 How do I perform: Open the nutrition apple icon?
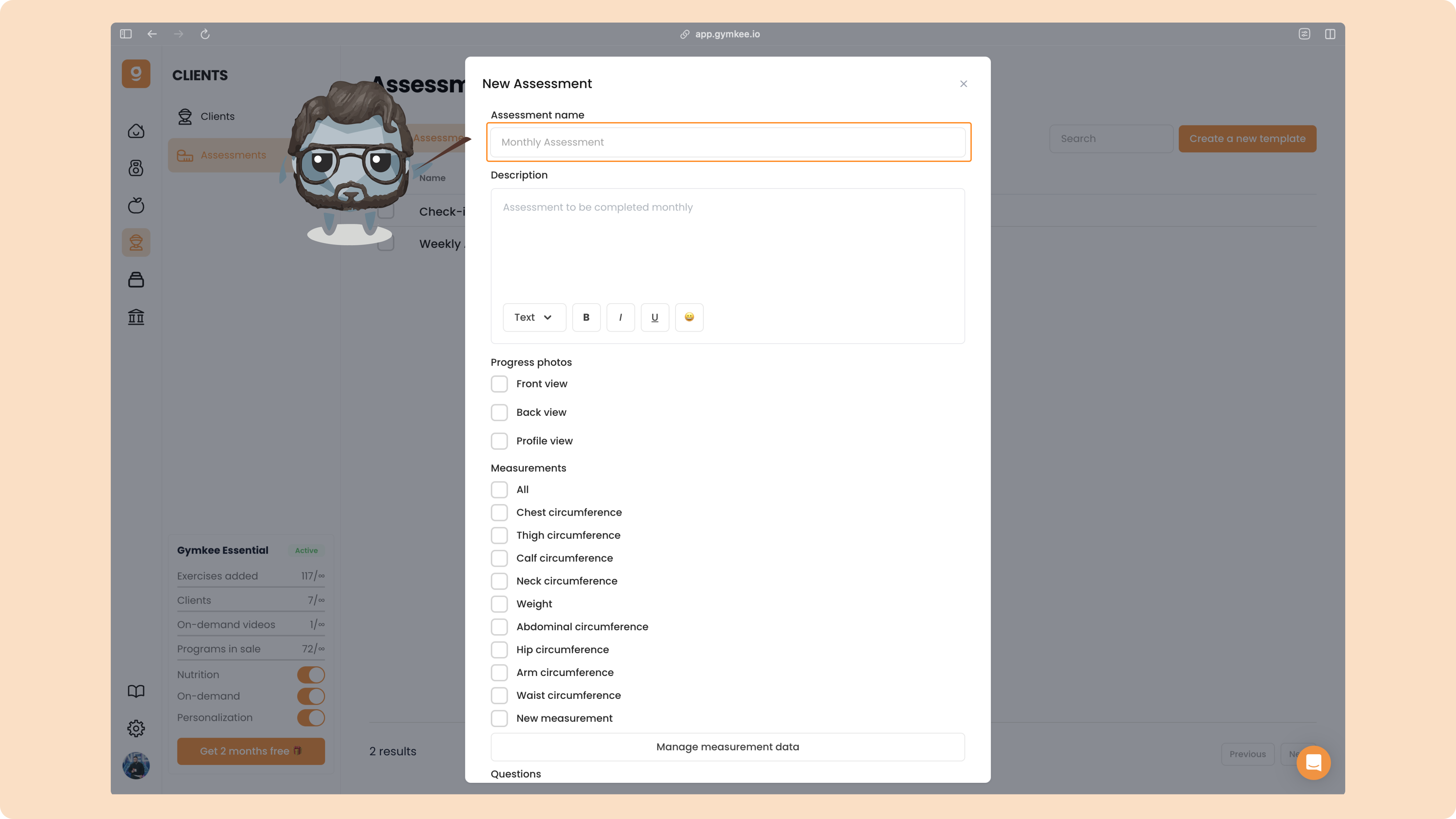coord(136,205)
